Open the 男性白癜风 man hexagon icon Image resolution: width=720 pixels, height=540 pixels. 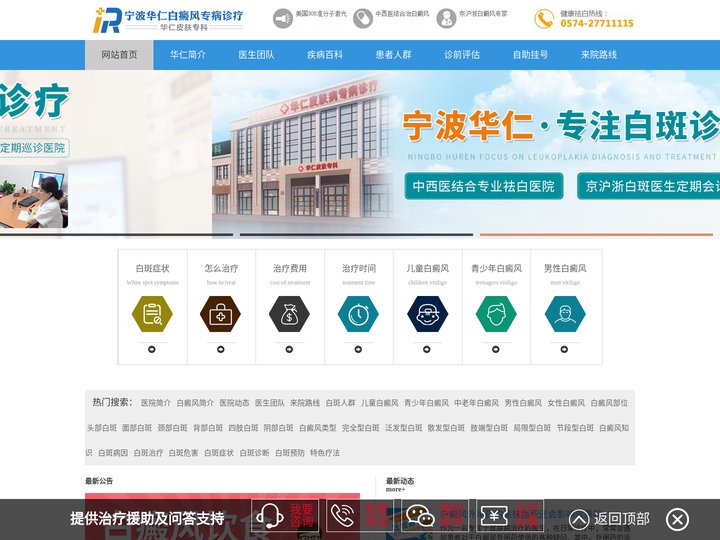(x=565, y=314)
